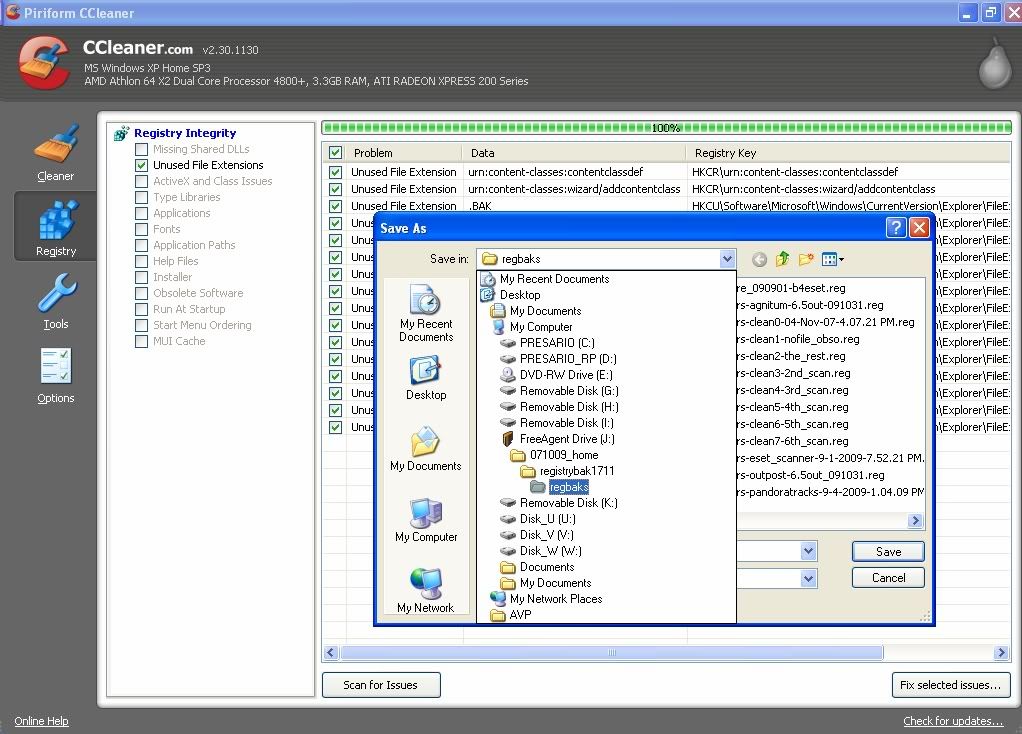Click the Cancel button in Save As
This screenshot has width=1022, height=734.
[x=888, y=578]
